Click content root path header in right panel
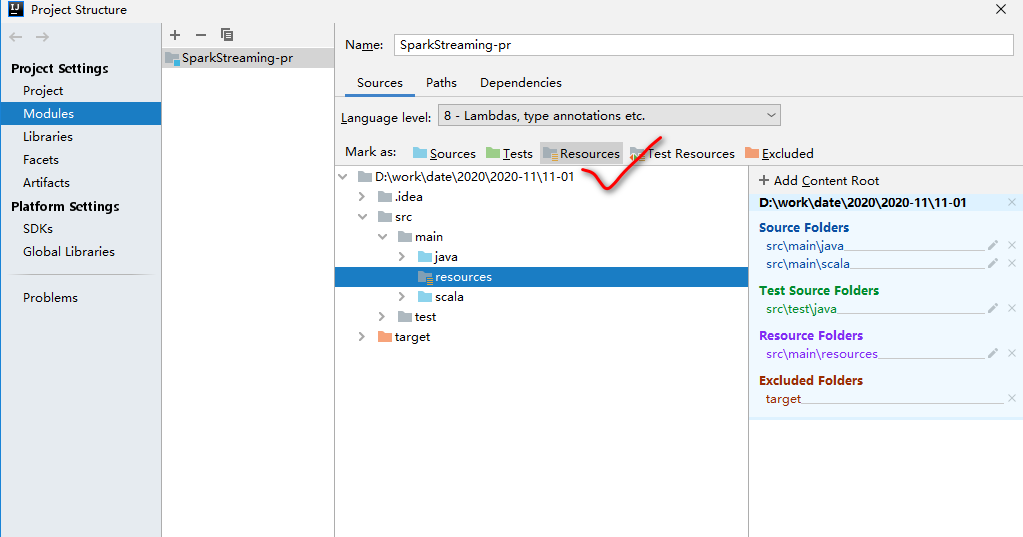Image resolution: width=1023 pixels, height=537 pixels. [x=863, y=203]
